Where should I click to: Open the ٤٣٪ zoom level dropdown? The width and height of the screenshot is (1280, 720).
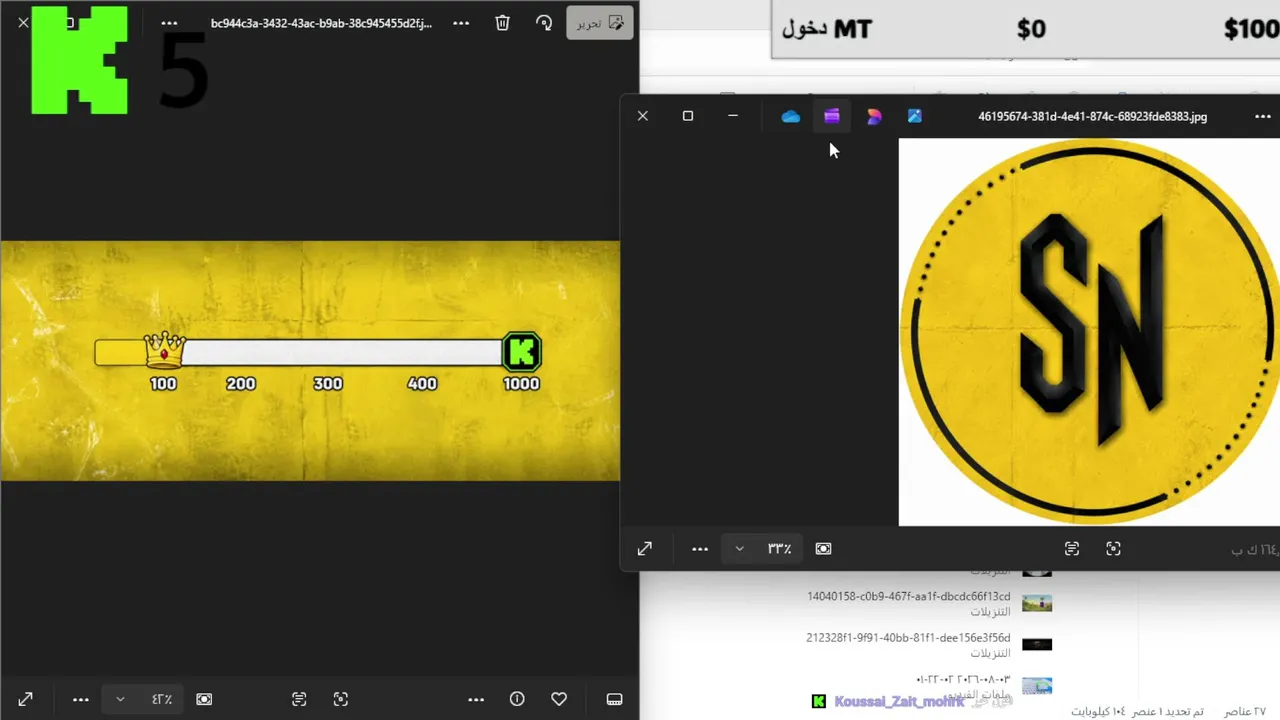click(x=120, y=699)
